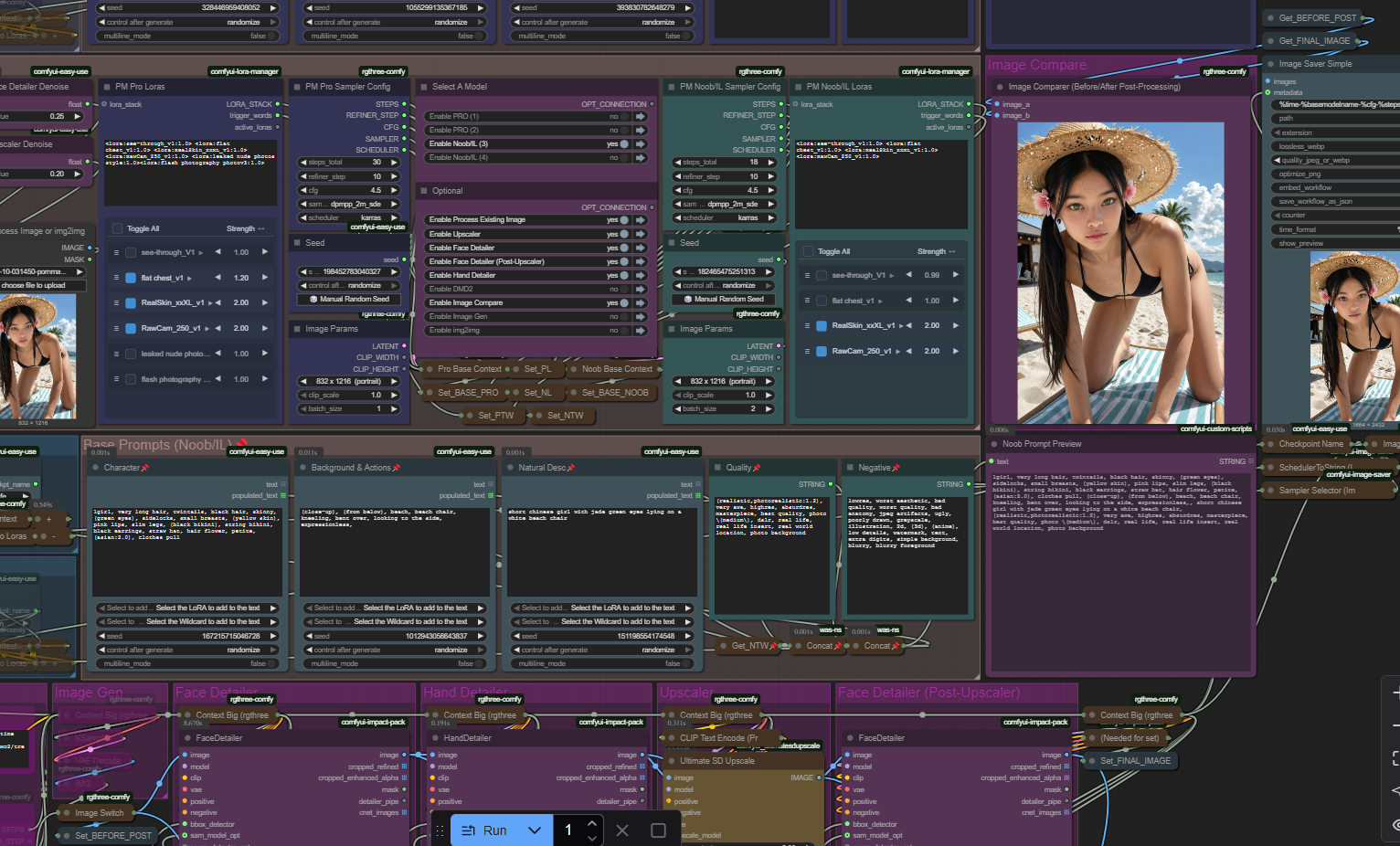
Task: Check see-through_V1 box in PM Pro Loras
Action: click(132, 252)
